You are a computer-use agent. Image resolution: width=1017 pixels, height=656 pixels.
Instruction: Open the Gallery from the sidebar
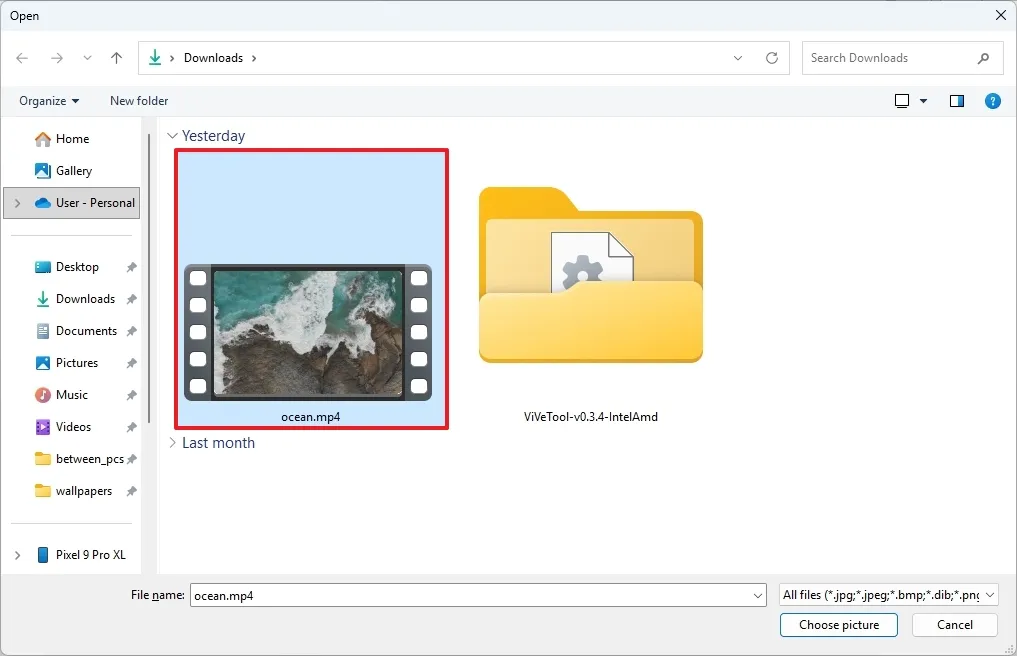click(74, 170)
